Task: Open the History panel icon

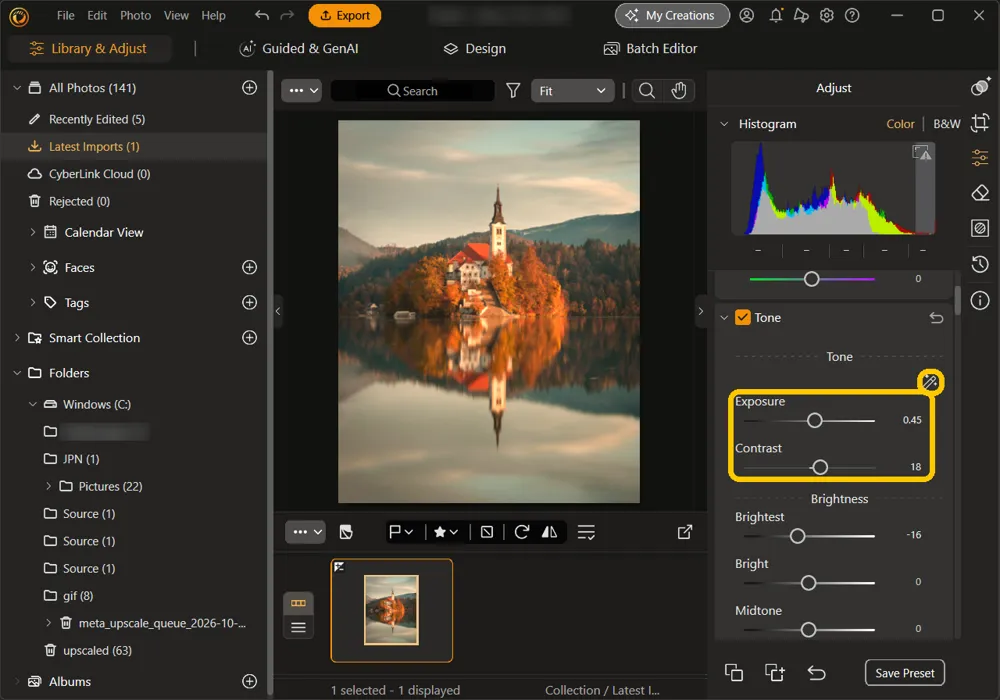Action: 980,264
